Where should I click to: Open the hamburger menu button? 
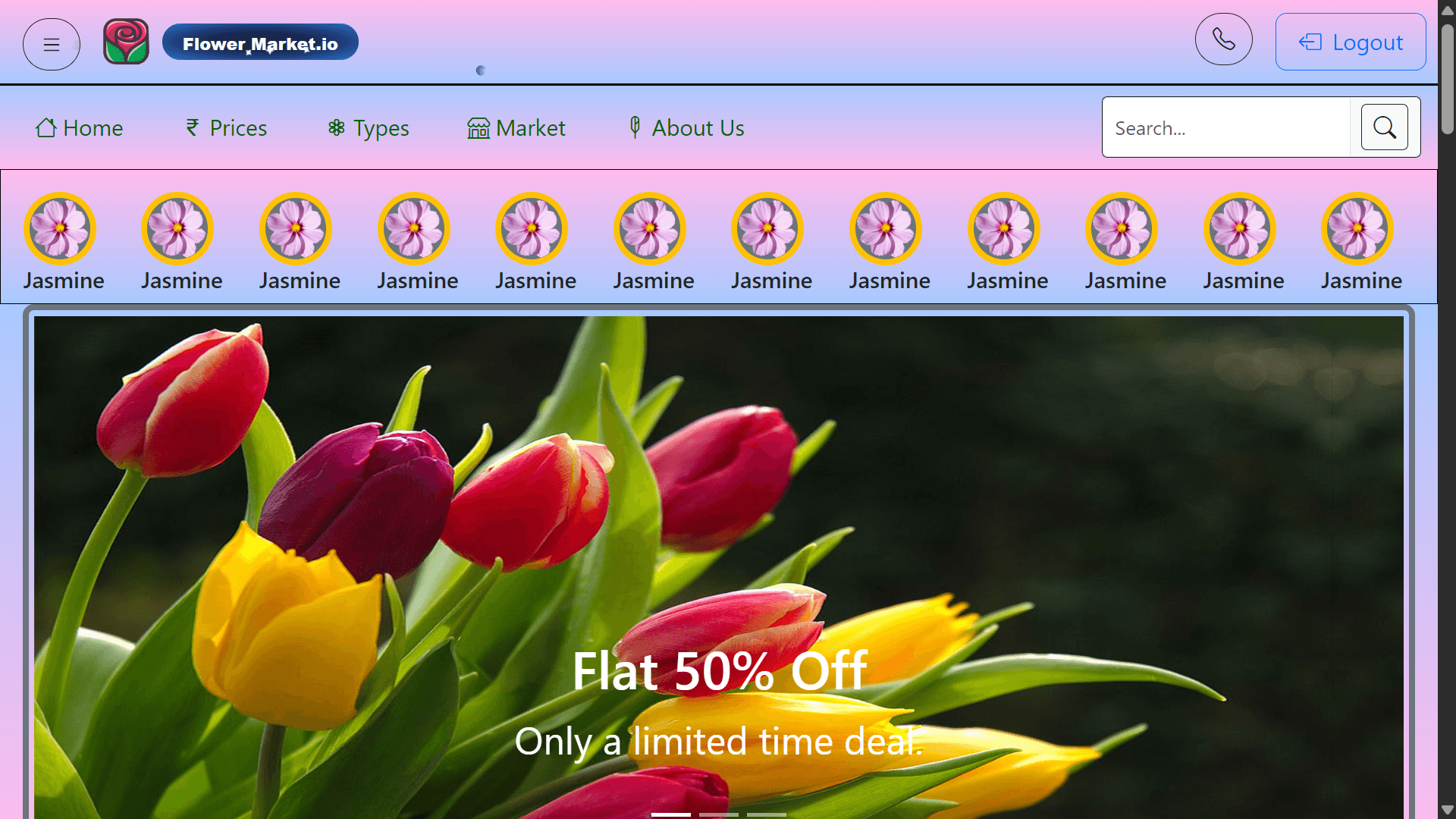pyautogui.click(x=52, y=45)
